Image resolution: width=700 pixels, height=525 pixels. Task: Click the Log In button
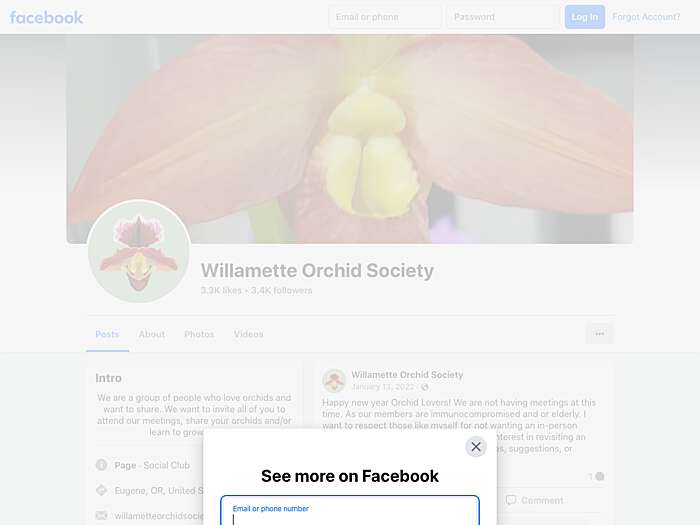pyautogui.click(x=585, y=17)
